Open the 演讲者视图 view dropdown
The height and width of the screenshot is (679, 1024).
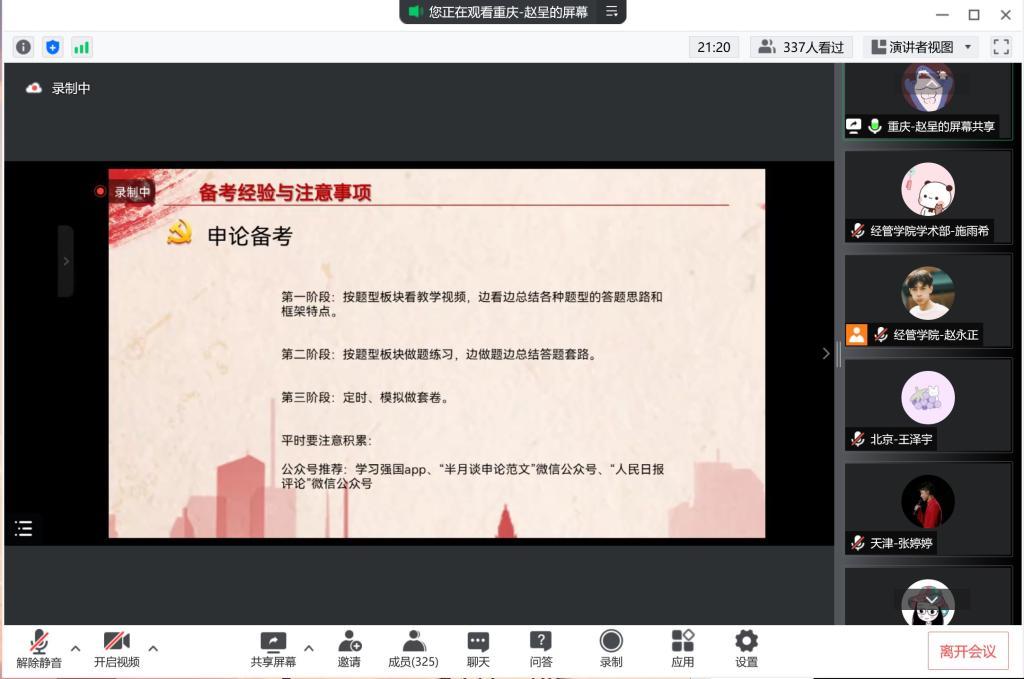click(x=921, y=47)
